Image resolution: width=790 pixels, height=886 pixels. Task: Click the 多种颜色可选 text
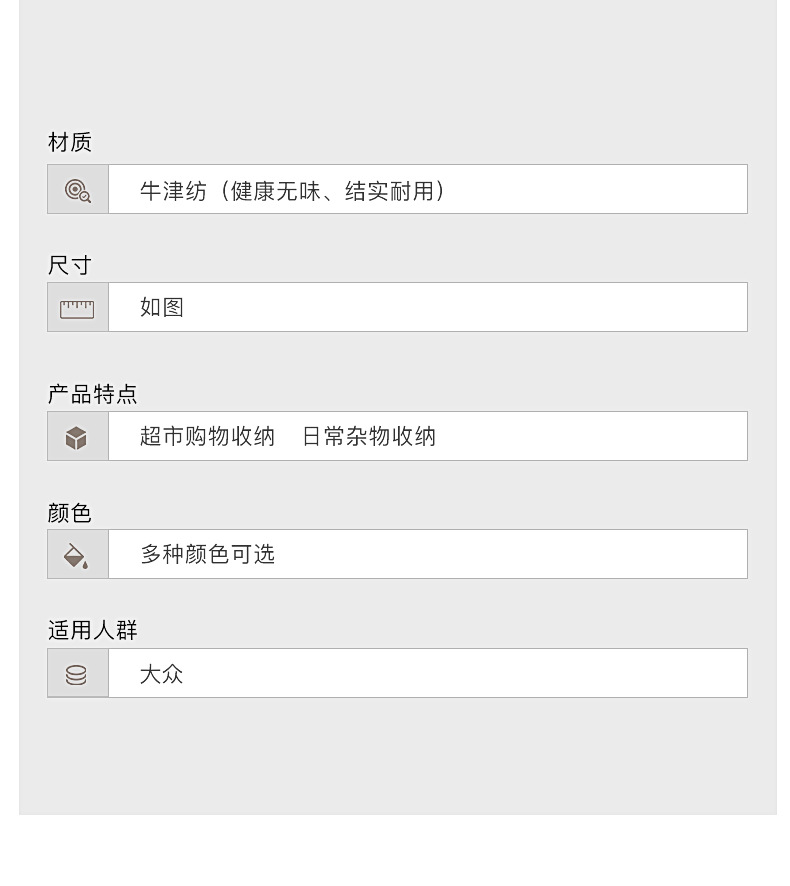207,555
